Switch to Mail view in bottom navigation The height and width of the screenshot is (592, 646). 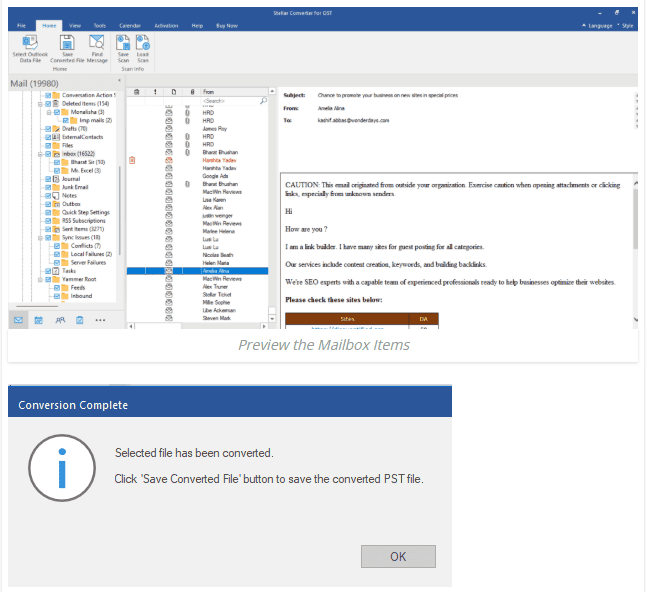[19, 320]
